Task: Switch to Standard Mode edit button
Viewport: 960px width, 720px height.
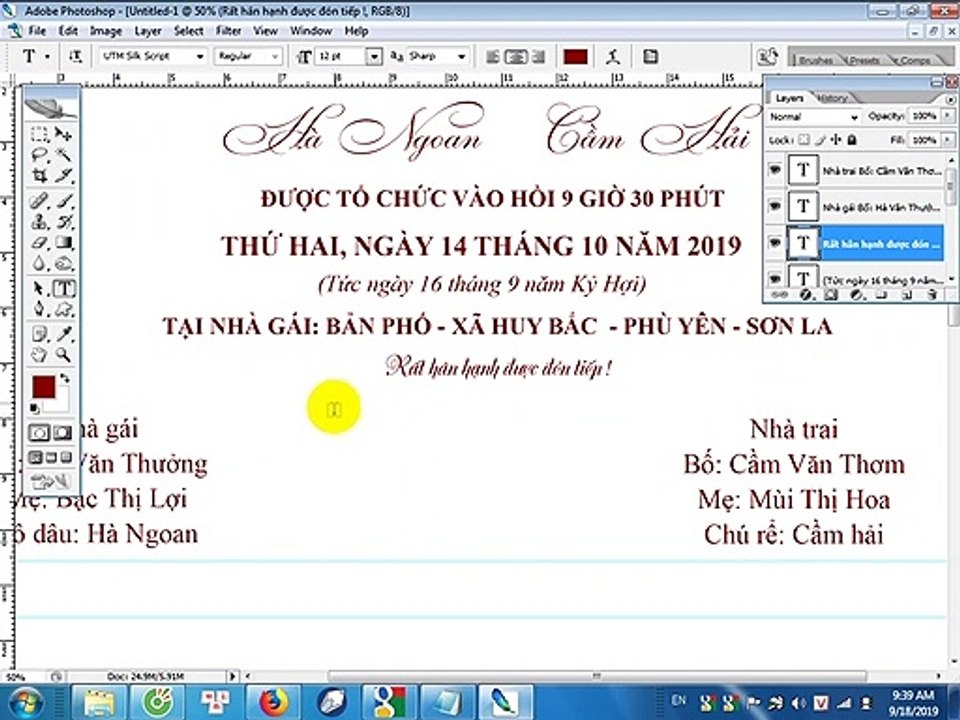Action: (x=39, y=433)
